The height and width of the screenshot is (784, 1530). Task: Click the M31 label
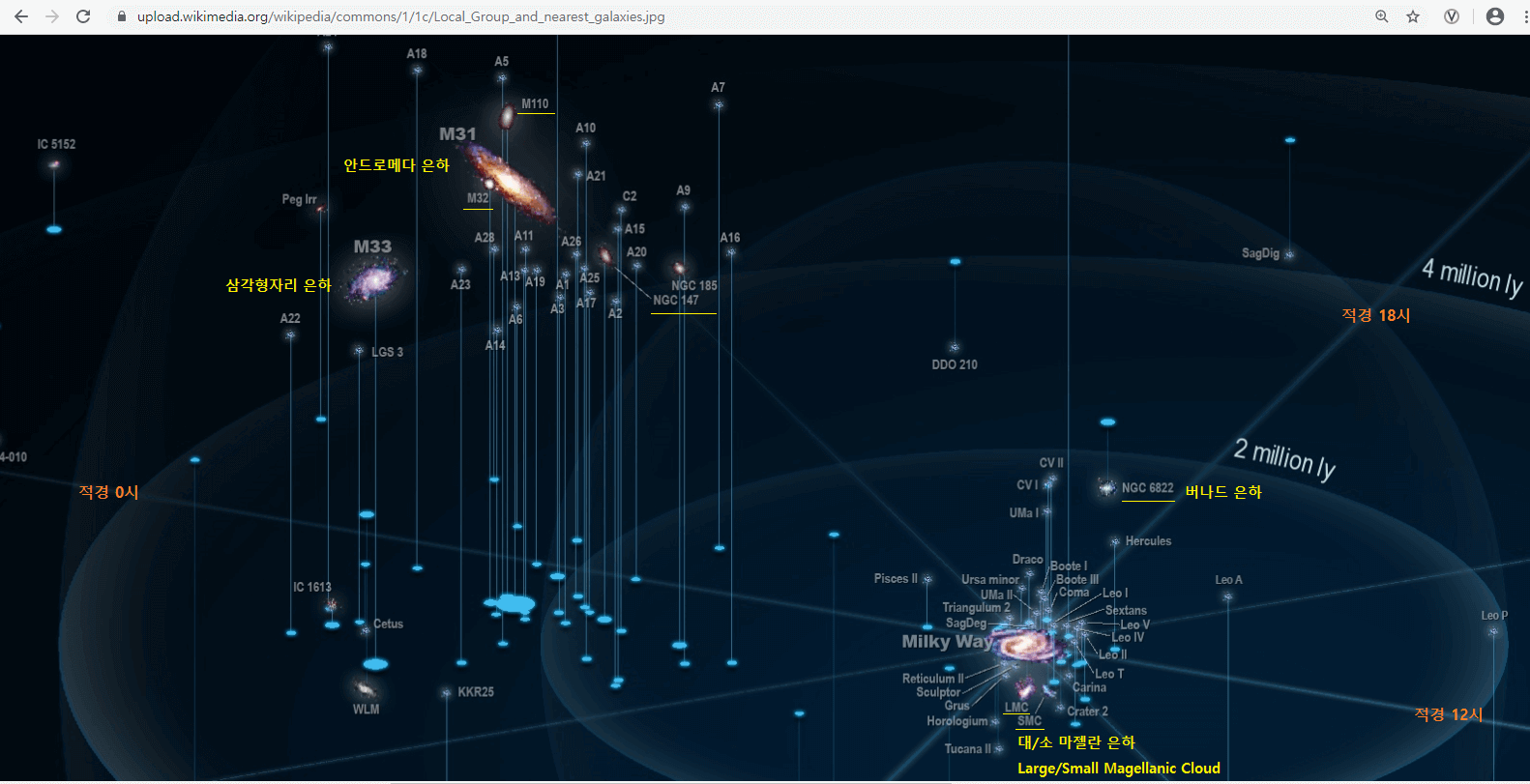pos(457,134)
